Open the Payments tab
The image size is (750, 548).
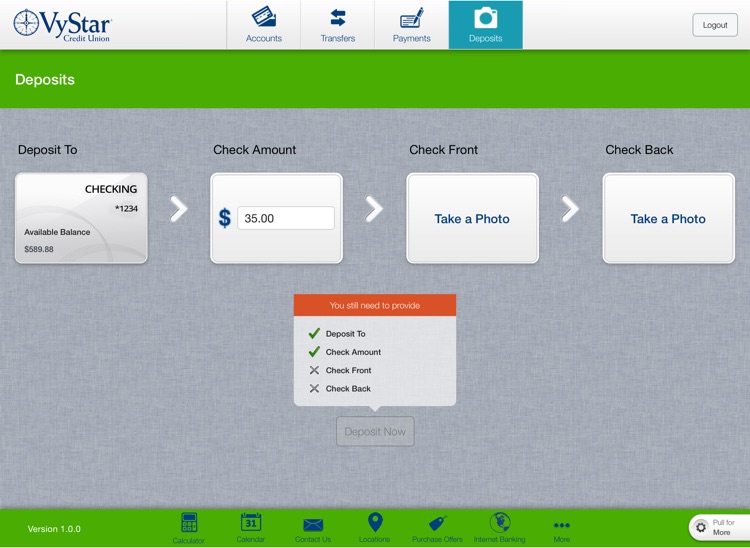point(411,25)
